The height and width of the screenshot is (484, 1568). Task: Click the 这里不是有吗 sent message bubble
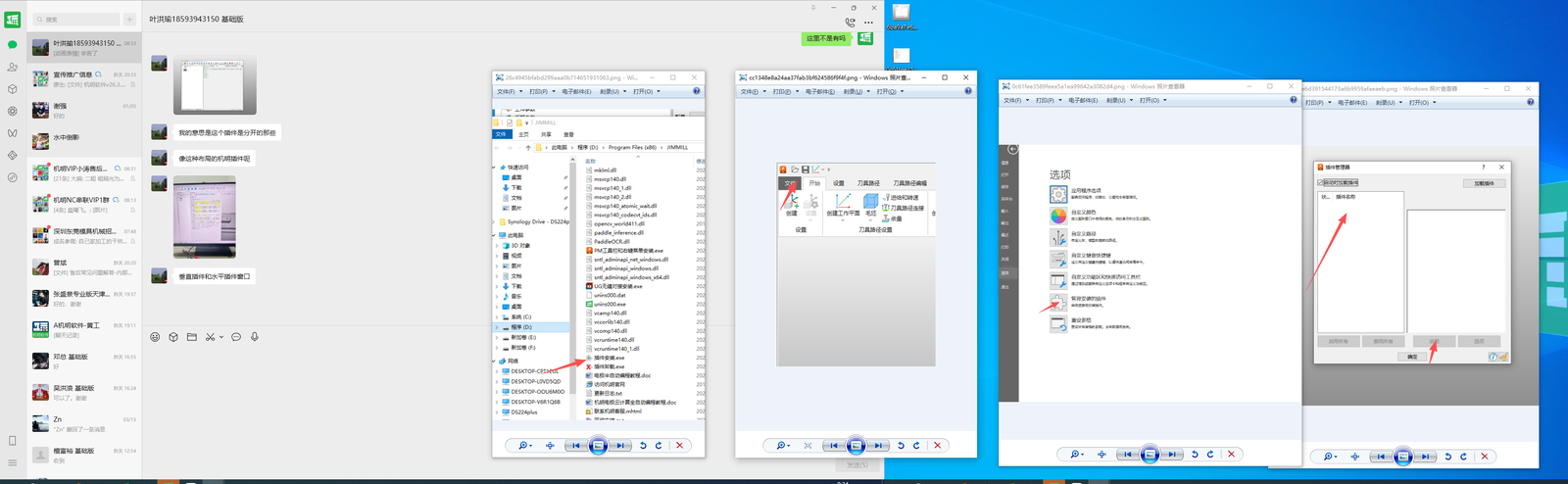pos(826,38)
